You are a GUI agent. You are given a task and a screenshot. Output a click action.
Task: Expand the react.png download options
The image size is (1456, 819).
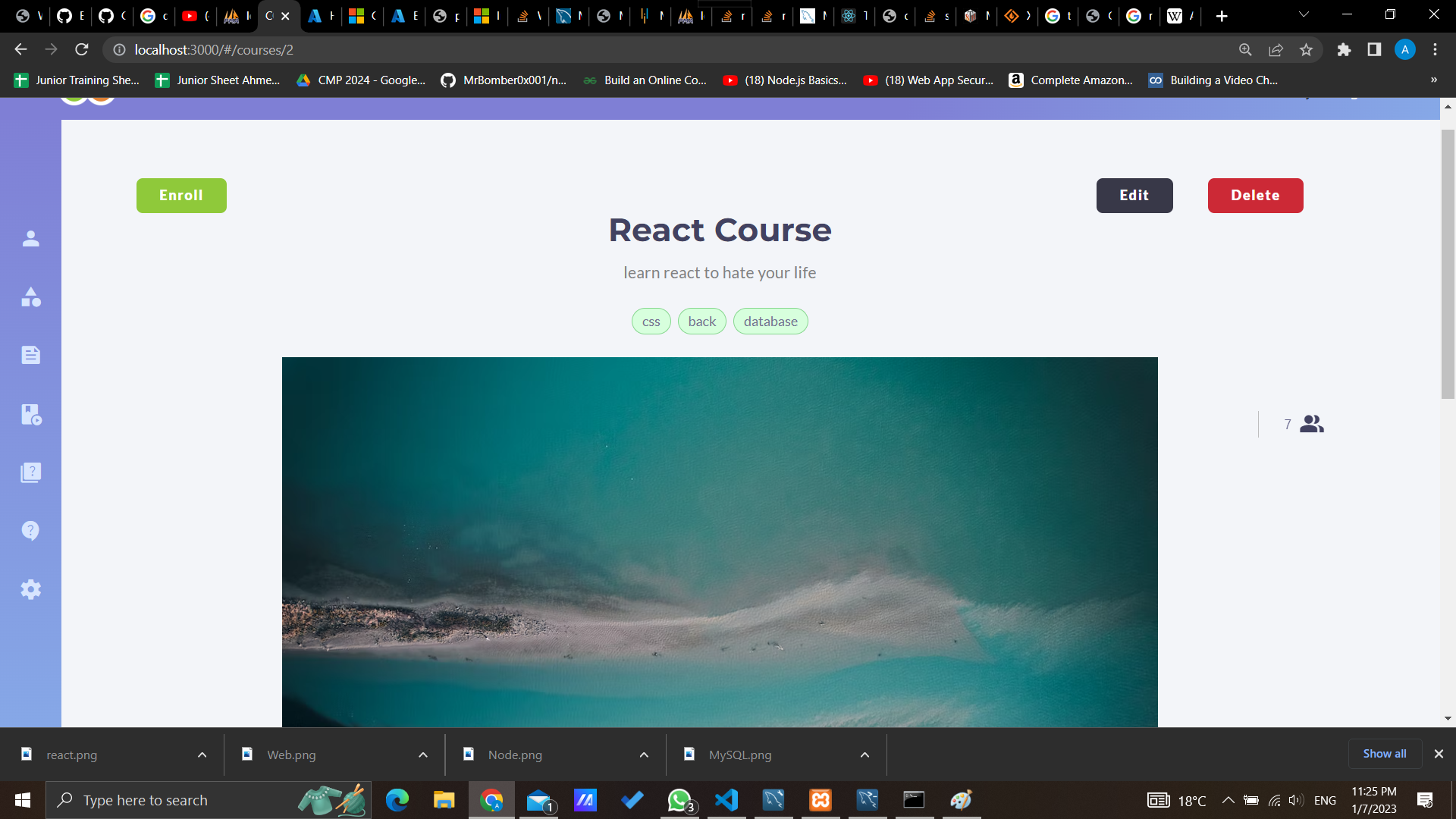202,755
